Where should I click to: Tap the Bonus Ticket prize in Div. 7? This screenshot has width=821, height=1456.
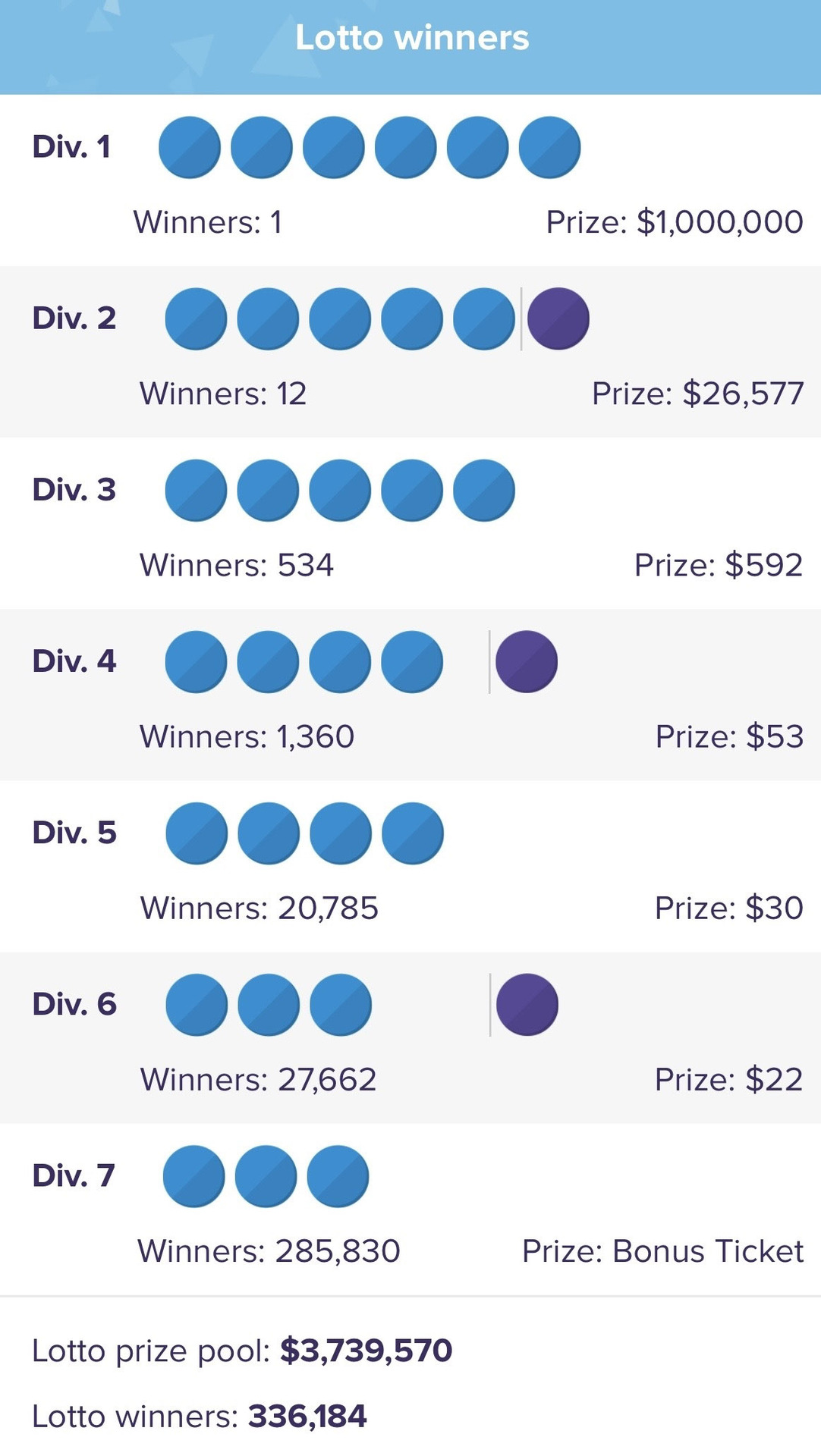(x=662, y=1251)
